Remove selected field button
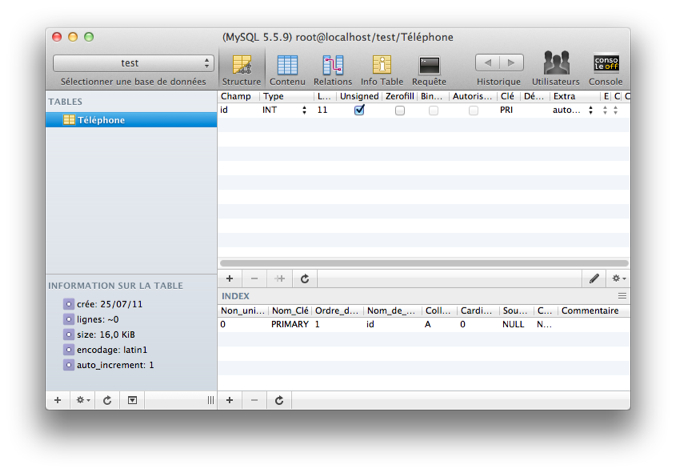The width and height of the screenshot is (676, 473). tap(254, 279)
